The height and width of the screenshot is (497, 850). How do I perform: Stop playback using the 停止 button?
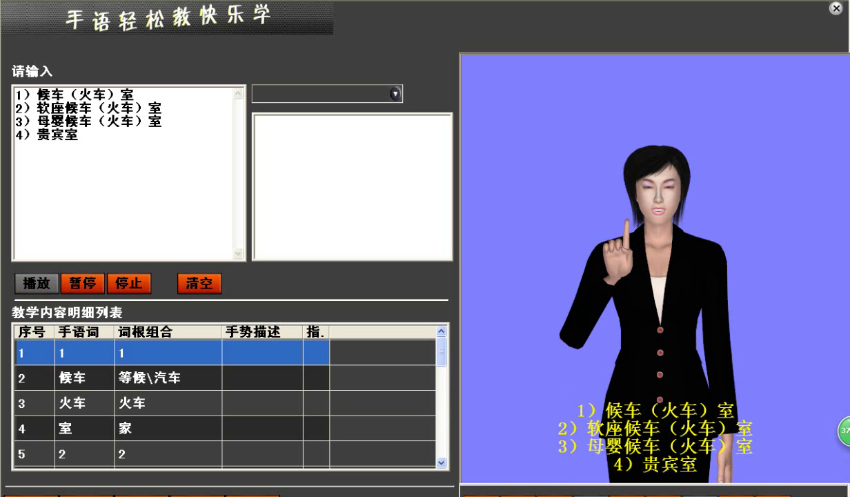(129, 283)
